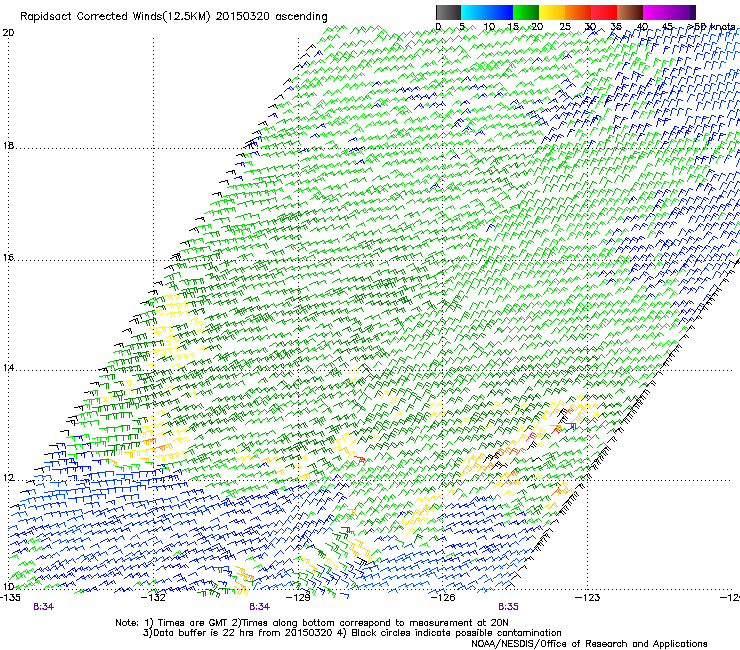Select the '8:34' time label between -132 and -129
Image resolution: width=740 pixels, height=650 pixels.
coord(260,607)
